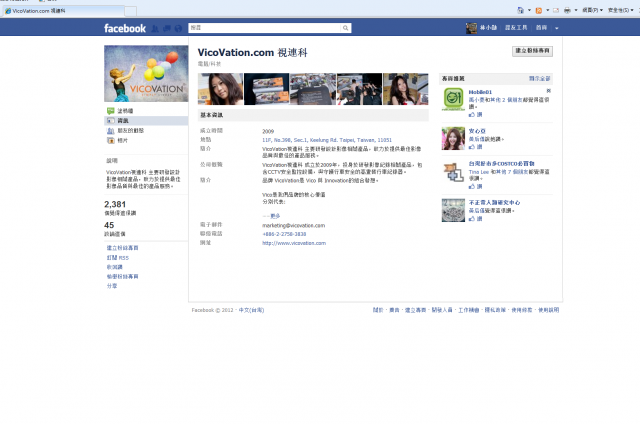Image resolution: width=640 pixels, height=424 pixels.
Task: Click the Tina Lee friend link
Action: [479, 172]
